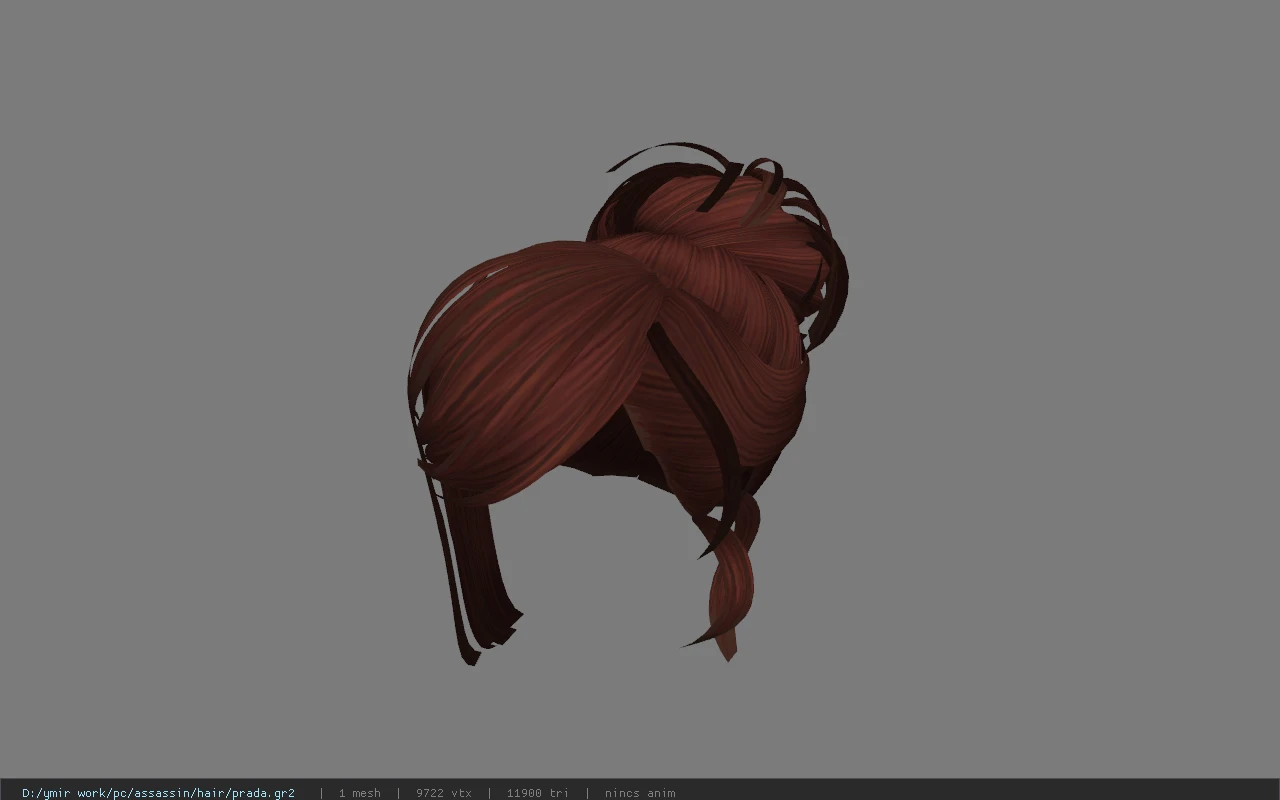The image size is (1280, 800).
Task: Click the red hair 3D model
Action: (x=628, y=403)
